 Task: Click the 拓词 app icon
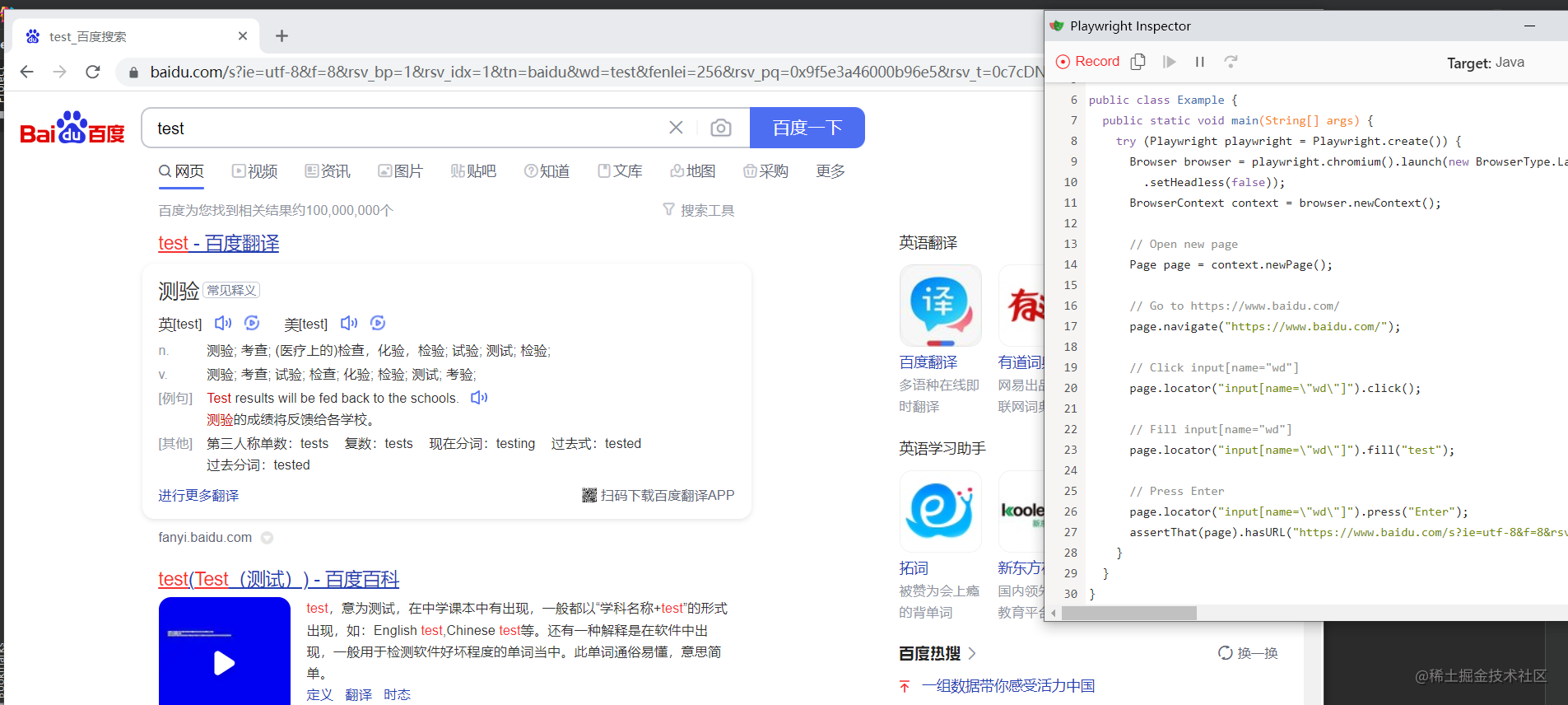pos(940,511)
